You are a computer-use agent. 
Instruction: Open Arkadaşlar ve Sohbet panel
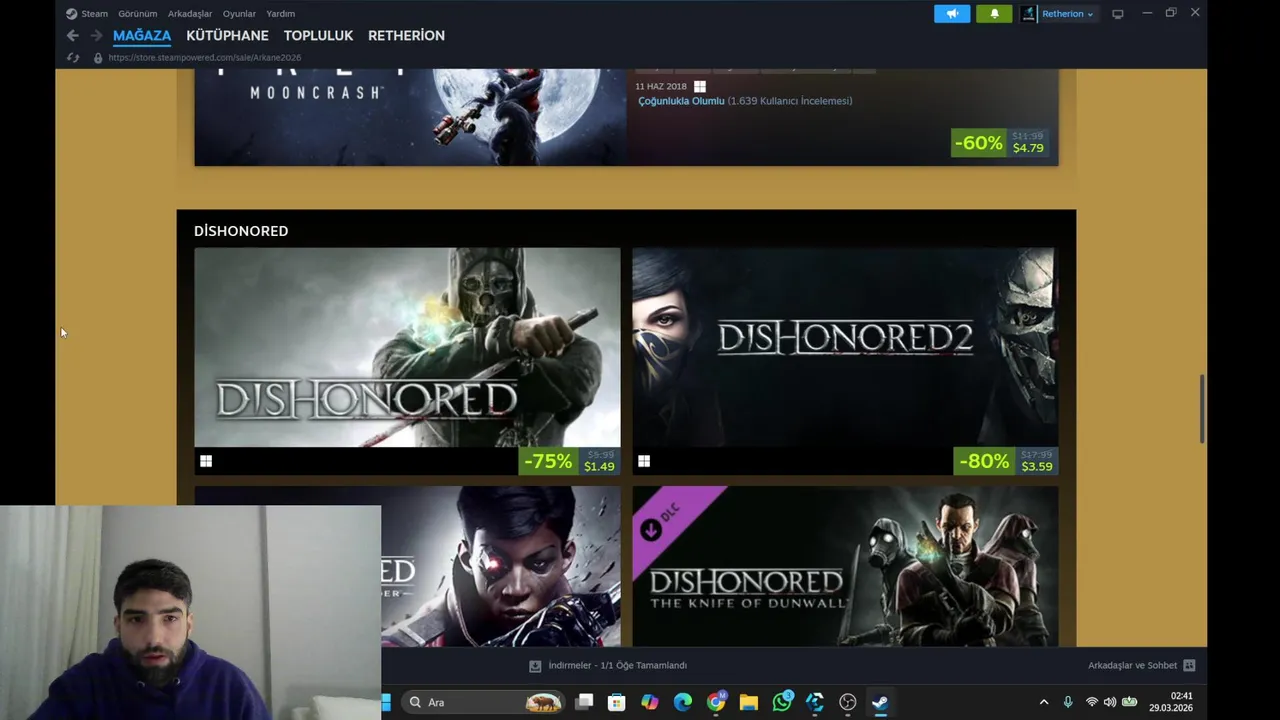(1132, 666)
